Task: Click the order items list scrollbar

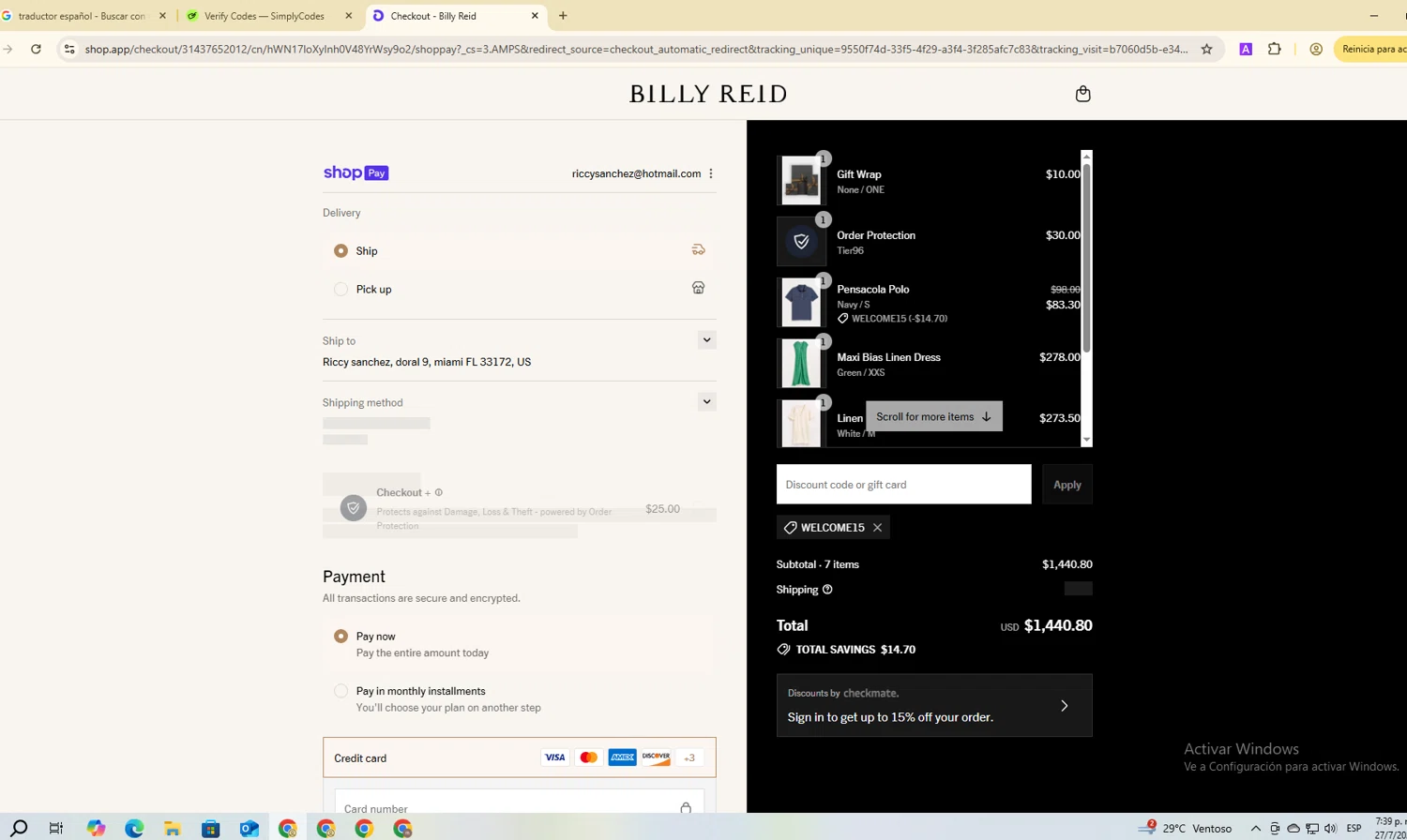Action: [1087, 260]
